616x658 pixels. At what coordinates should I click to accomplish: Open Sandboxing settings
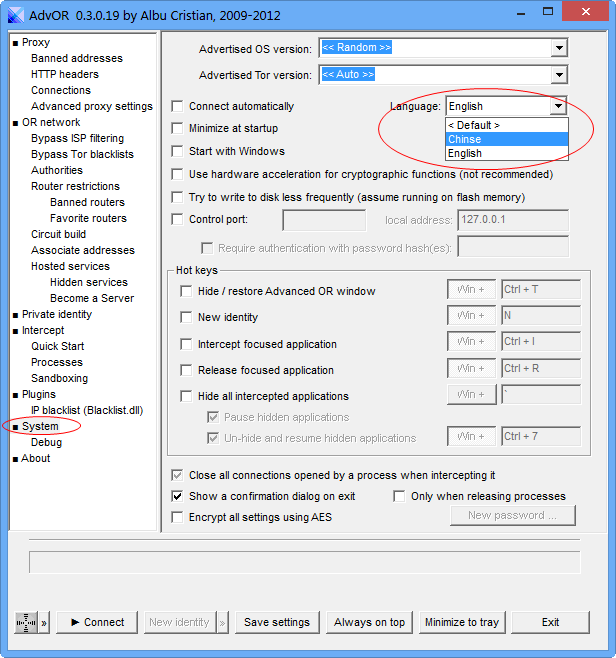60,378
